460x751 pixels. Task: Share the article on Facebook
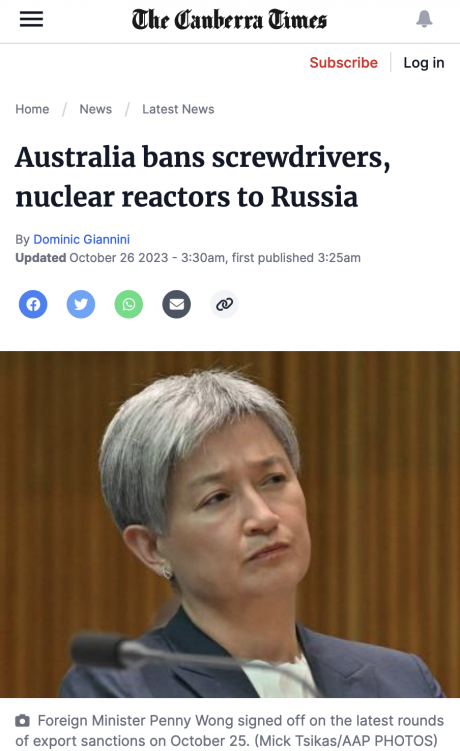click(33, 304)
